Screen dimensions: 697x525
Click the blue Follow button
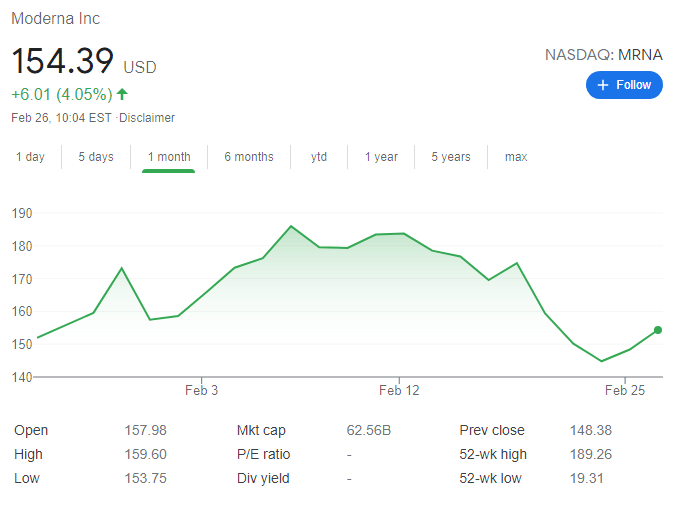624,85
